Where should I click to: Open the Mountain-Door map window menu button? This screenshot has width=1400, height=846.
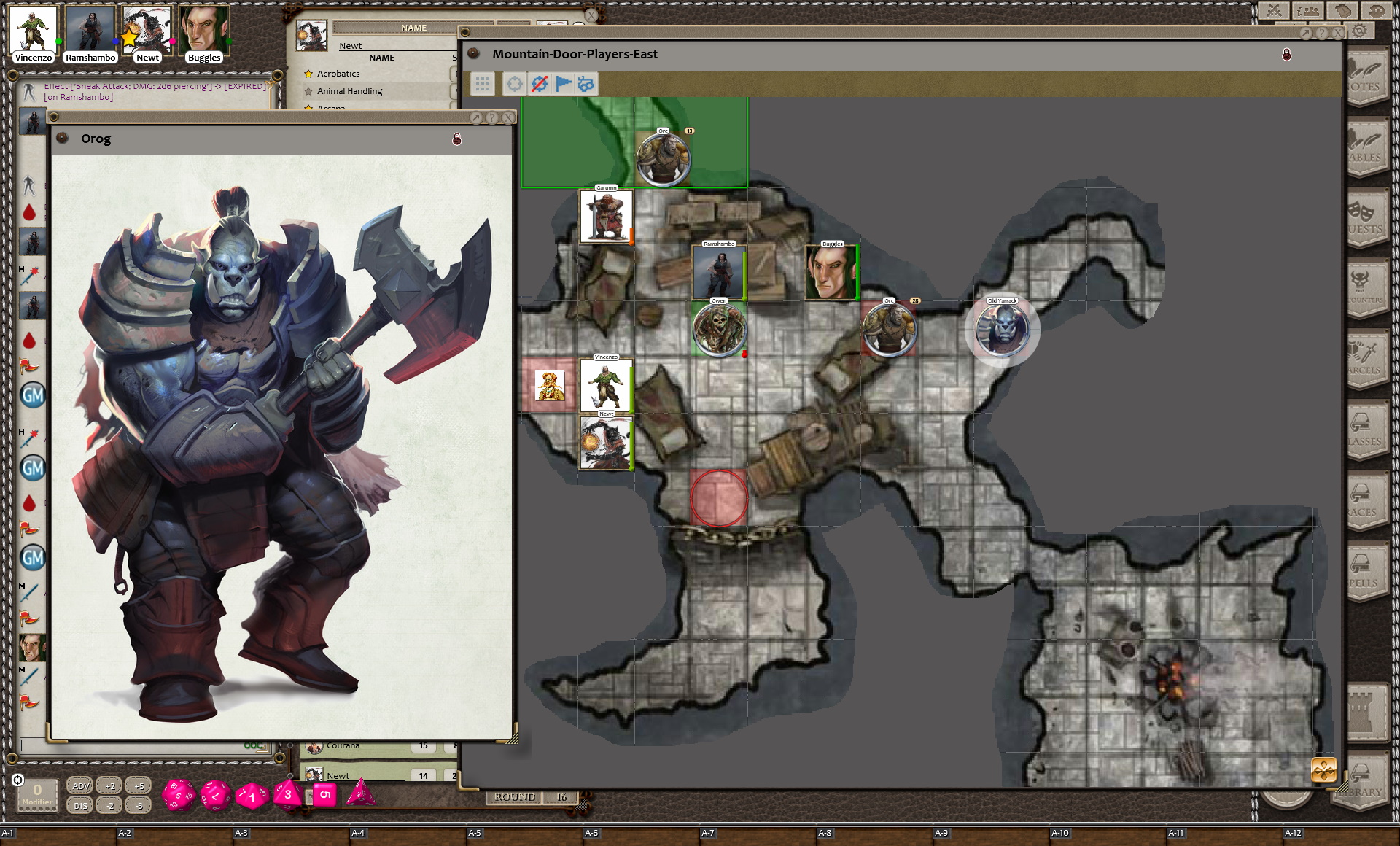pos(474,53)
